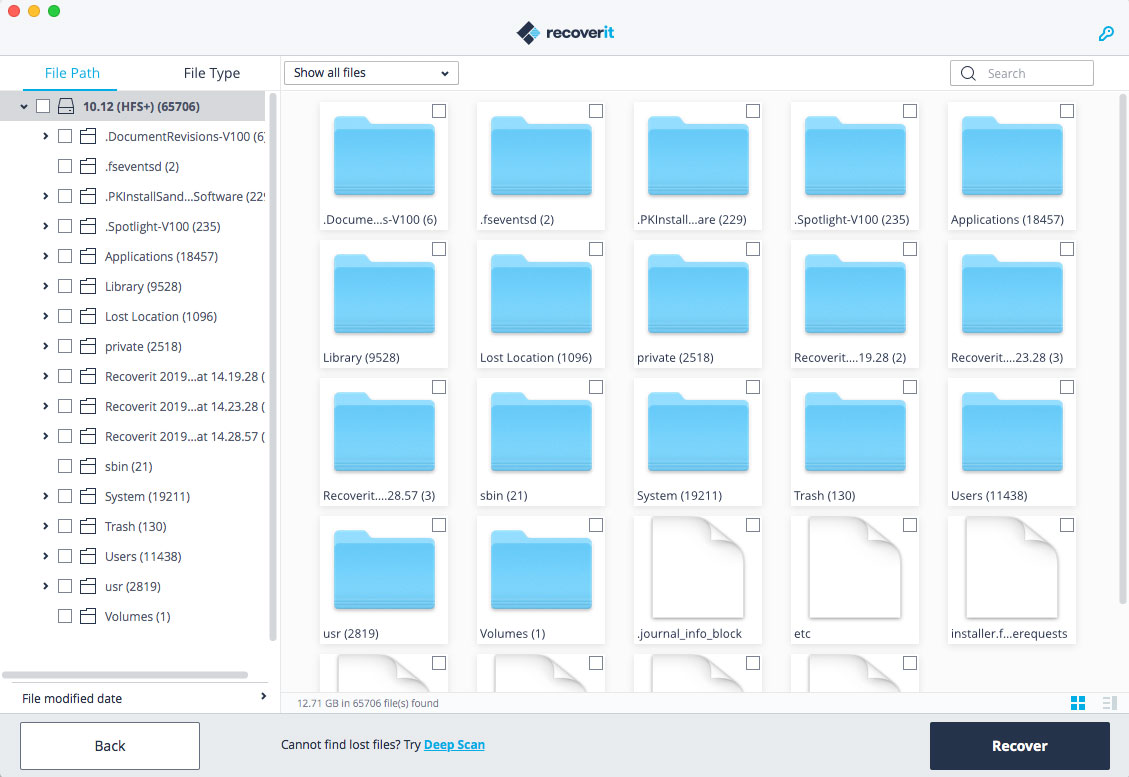Screen dimensions: 1129x777
Task: Open the Deep Scan link
Action: [454, 744]
